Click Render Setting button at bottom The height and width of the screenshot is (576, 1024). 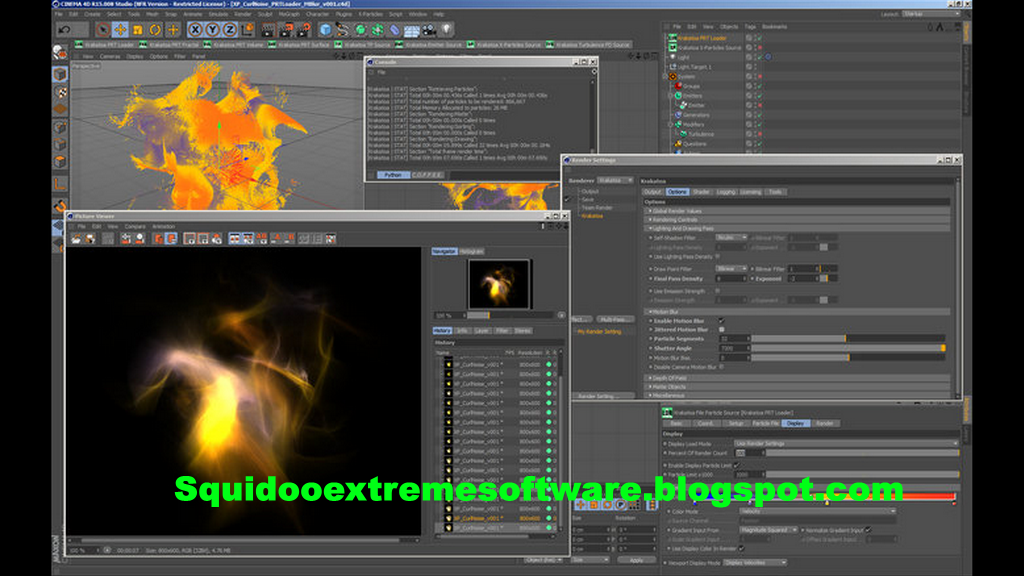(603, 396)
